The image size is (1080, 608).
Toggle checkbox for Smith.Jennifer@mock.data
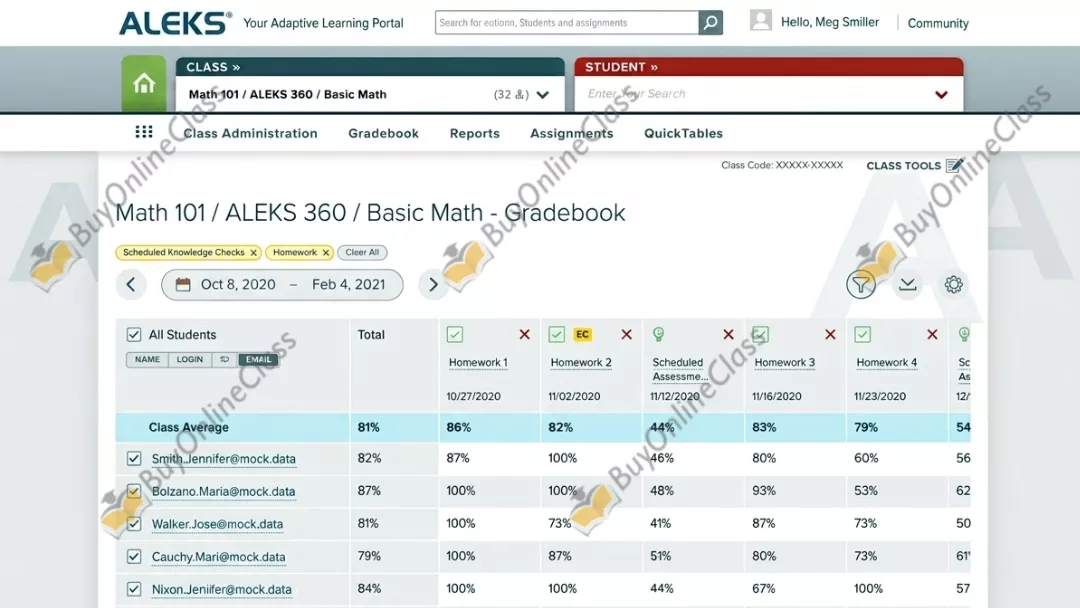[x=134, y=459]
